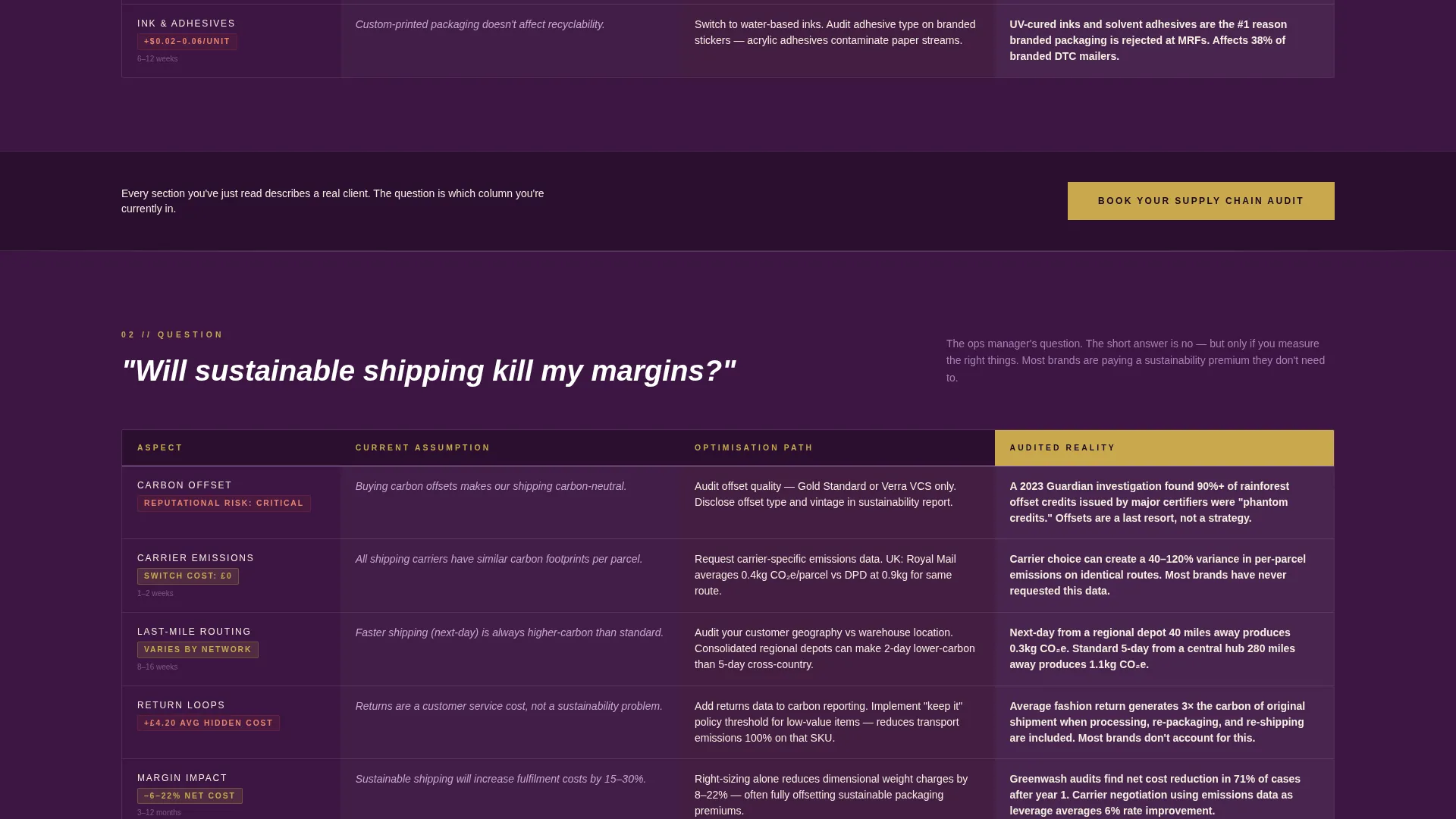Click the 3–12 months timeframe text

(x=159, y=813)
